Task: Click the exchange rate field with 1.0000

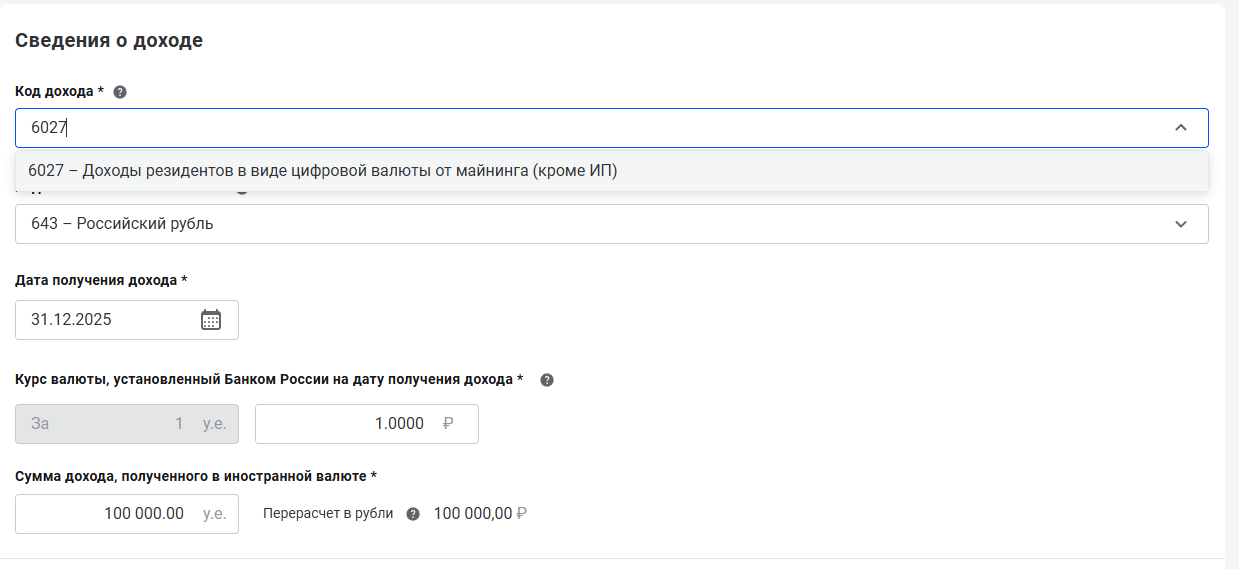Action: click(366, 424)
